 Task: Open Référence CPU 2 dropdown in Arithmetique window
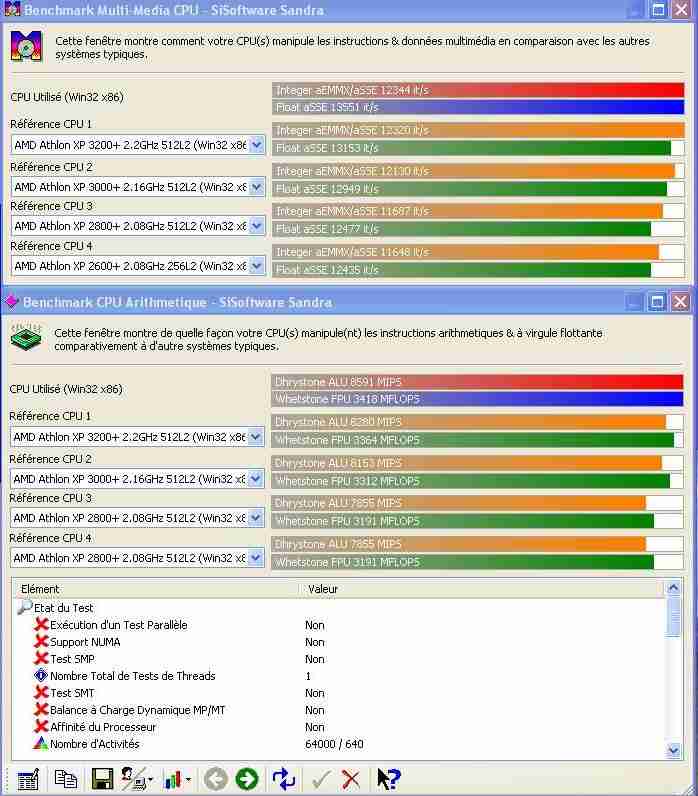(256, 479)
